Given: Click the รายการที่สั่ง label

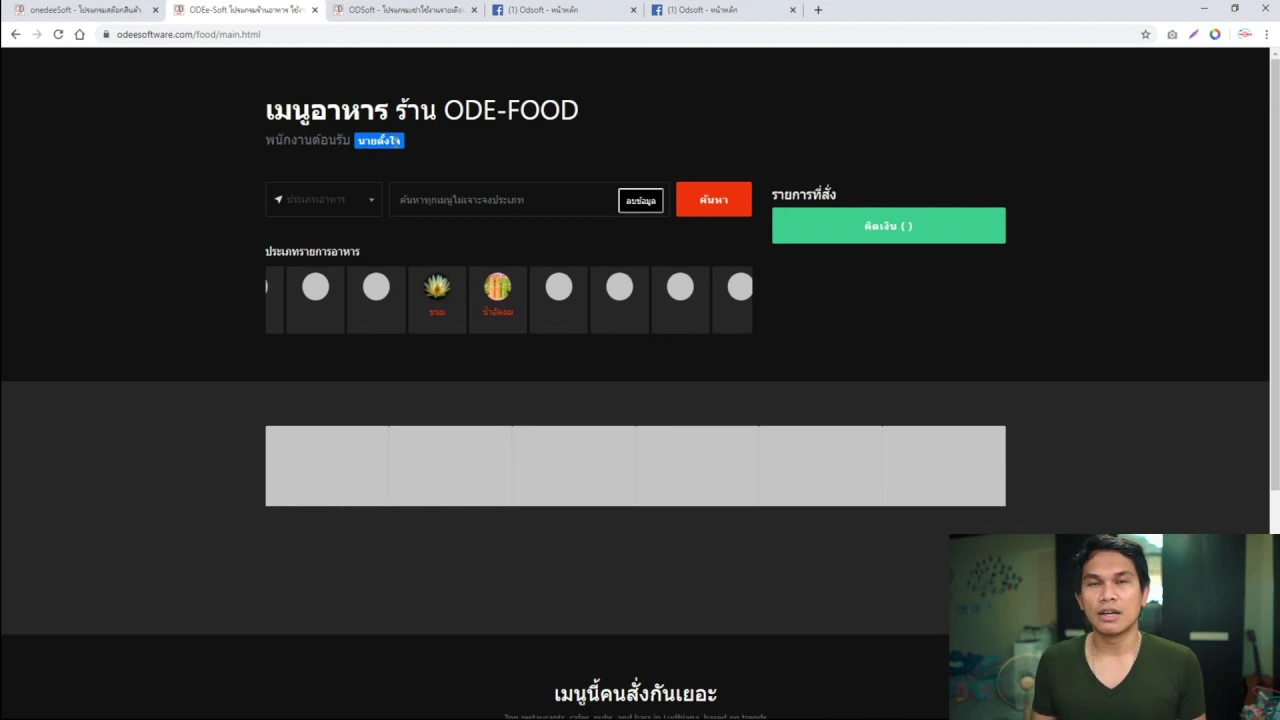Looking at the screenshot, I should coord(803,194).
